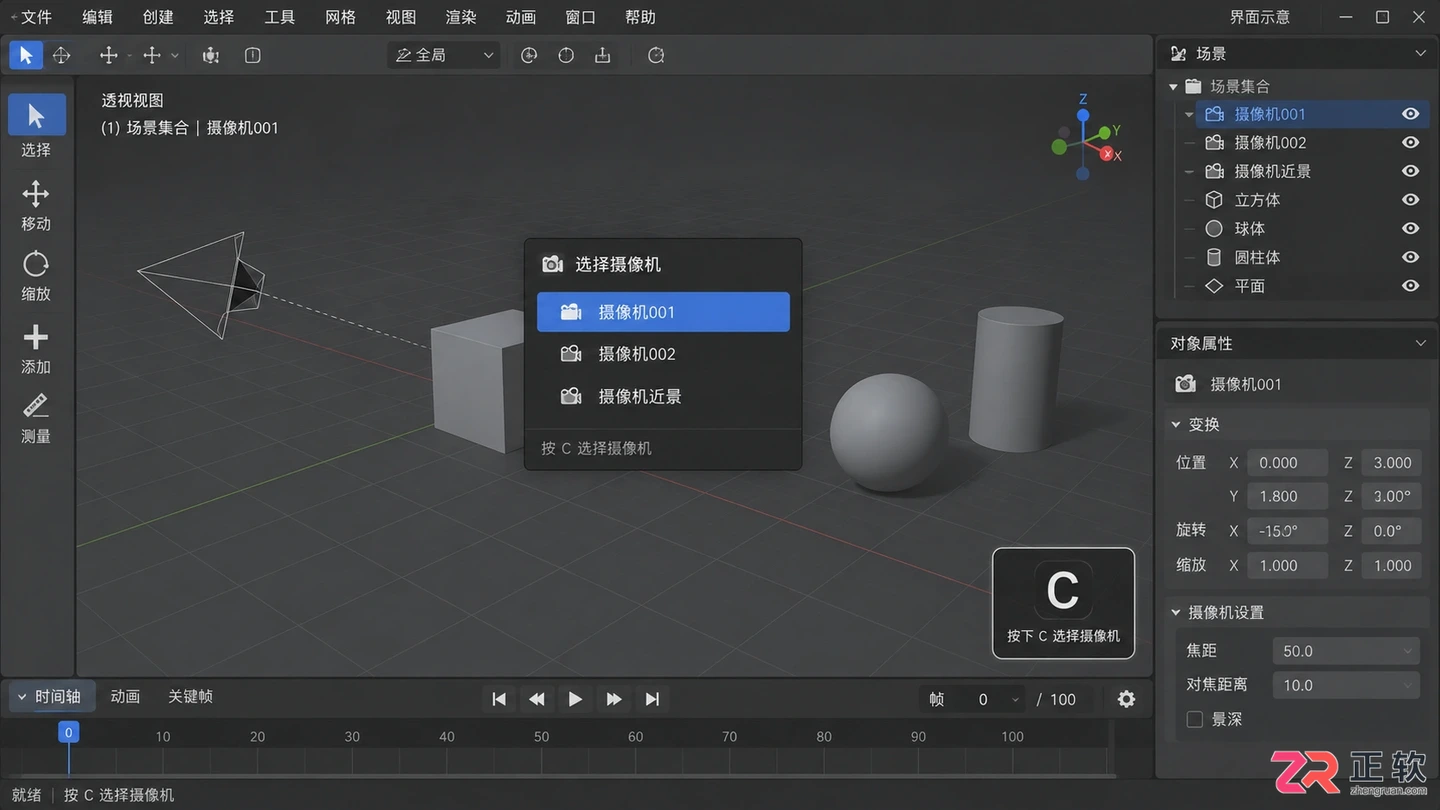
Task: Hide the 球体 object via eye icon
Action: 1410,228
